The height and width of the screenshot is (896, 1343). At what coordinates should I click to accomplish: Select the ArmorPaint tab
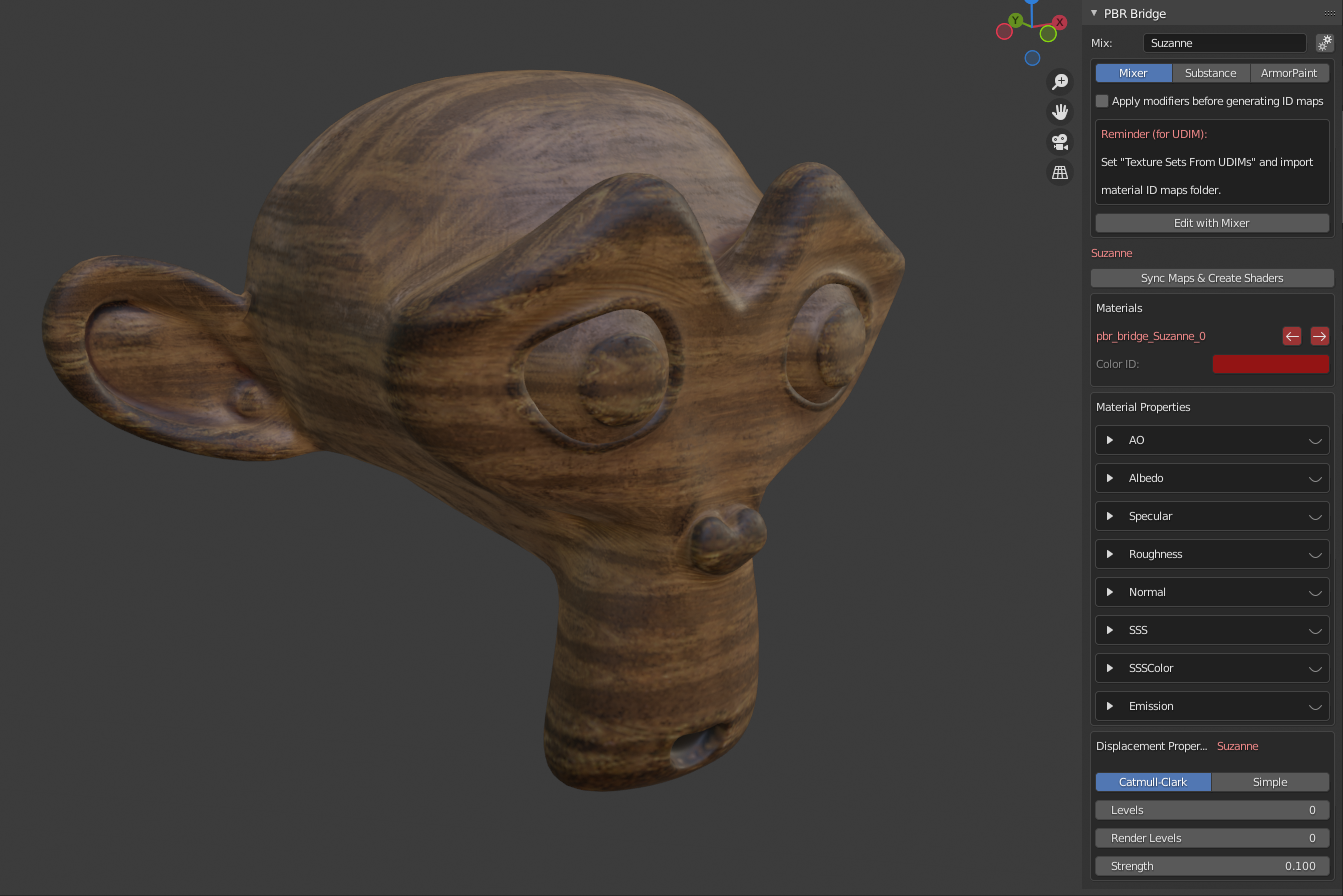tap(1290, 73)
